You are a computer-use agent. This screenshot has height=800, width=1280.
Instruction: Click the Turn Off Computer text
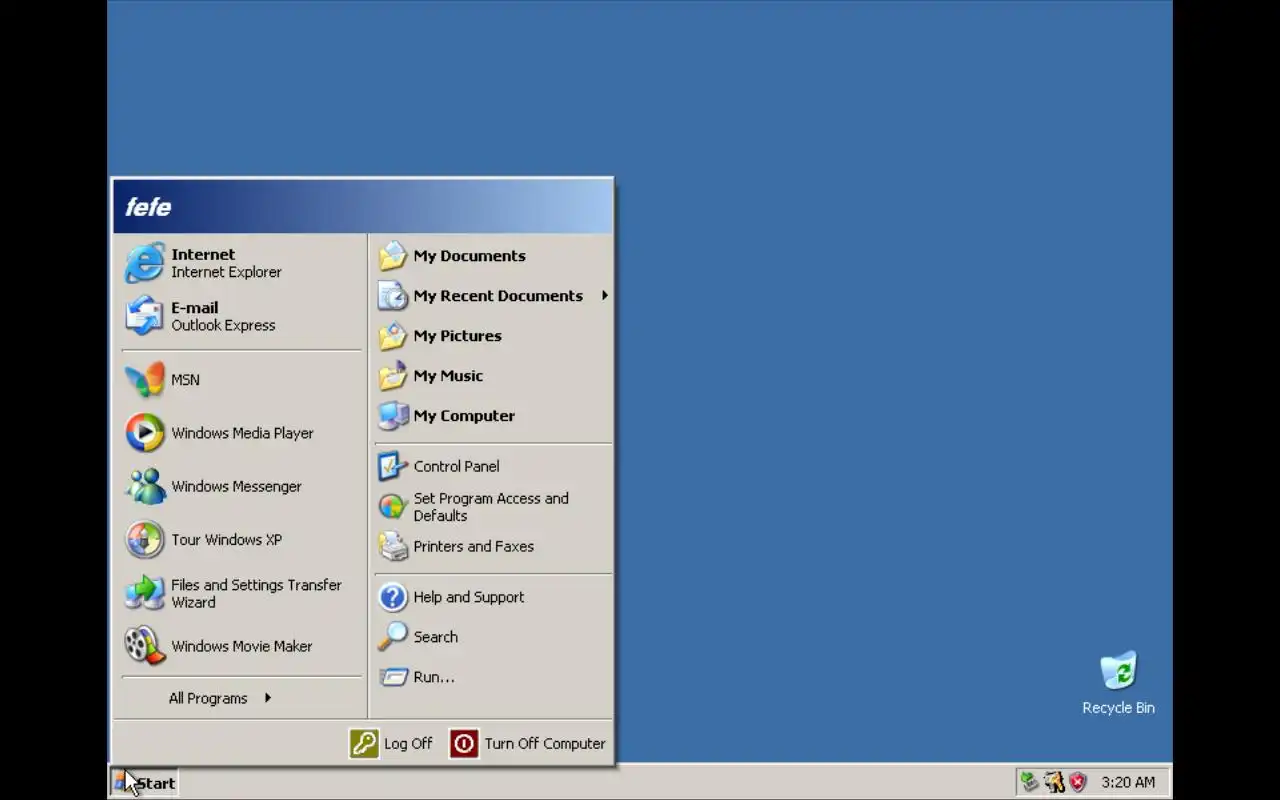tap(545, 744)
